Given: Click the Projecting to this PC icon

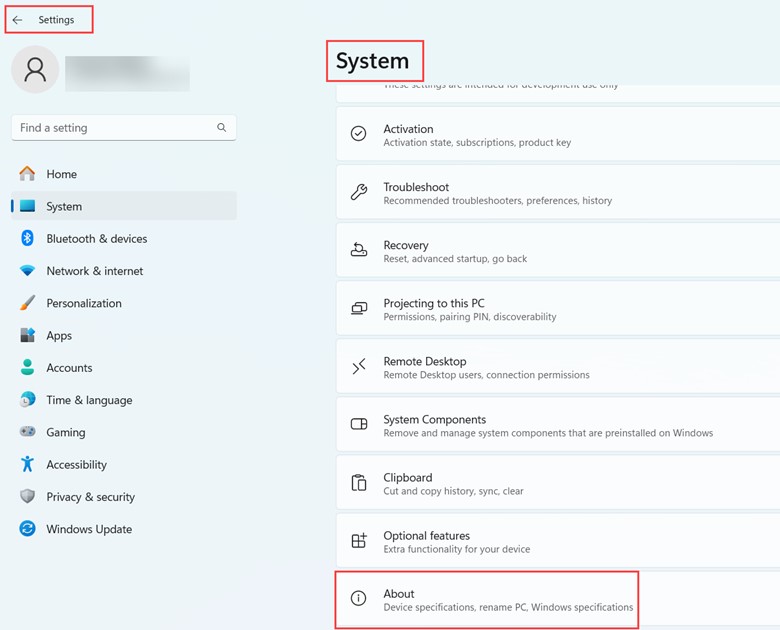Looking at the screenshot, I should click(x=359, y=308).
